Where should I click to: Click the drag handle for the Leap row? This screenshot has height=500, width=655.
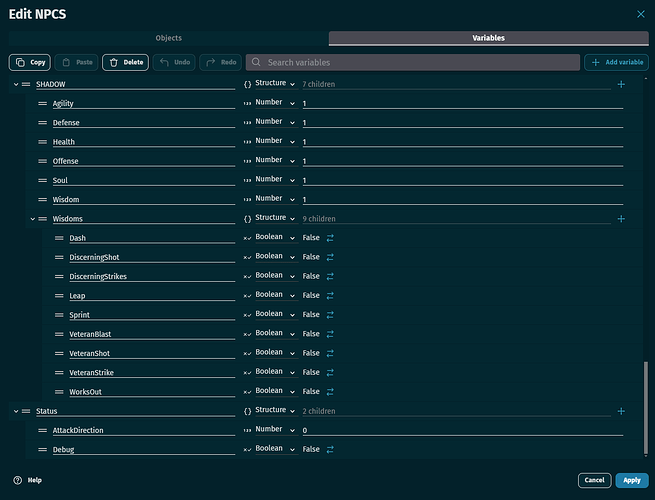(59, 296)
